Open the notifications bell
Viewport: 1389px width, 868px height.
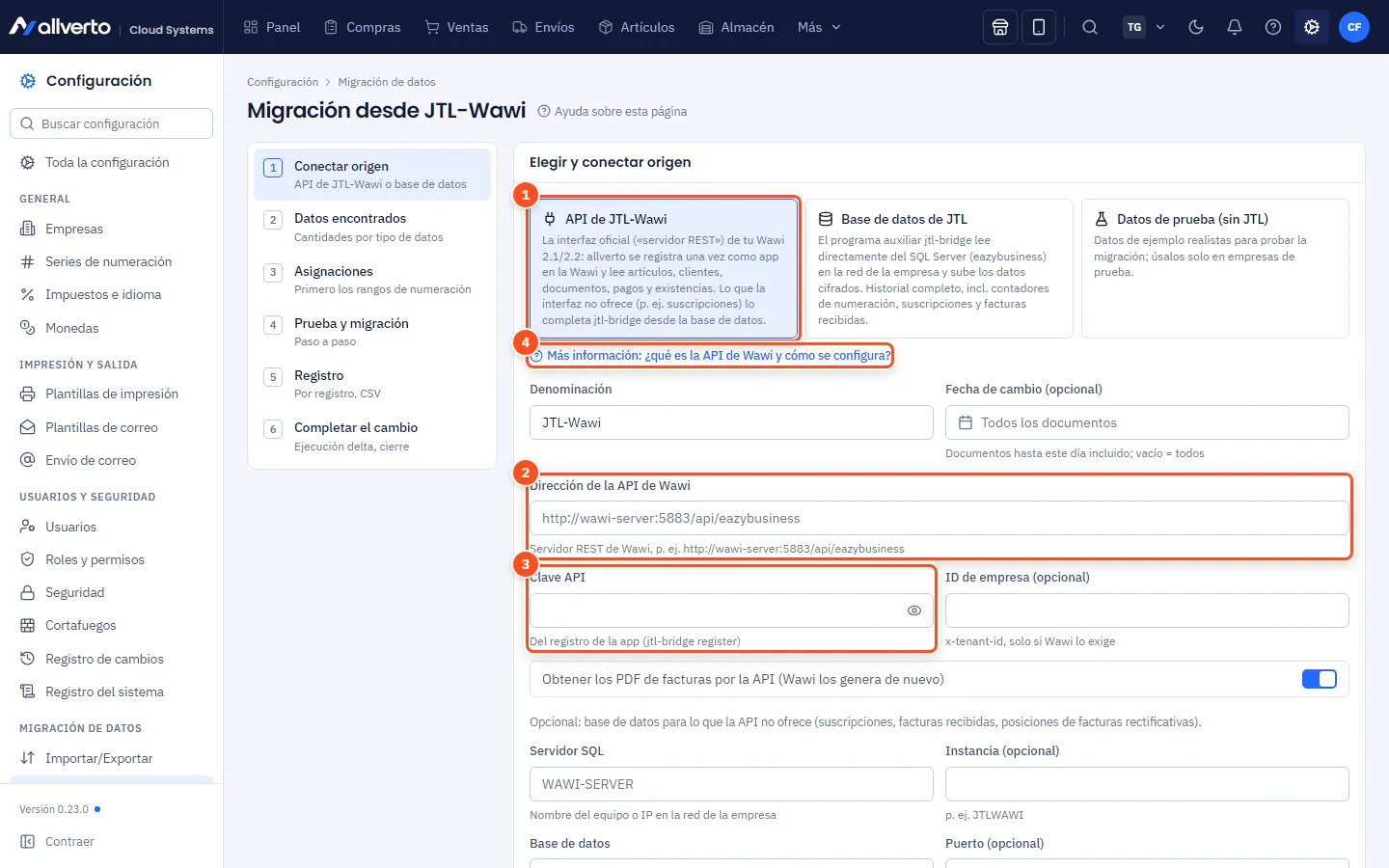click(1235, 27)
